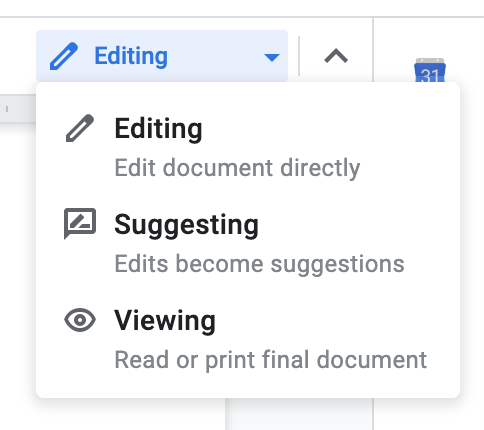This screenshot has height=430, width=484.
Task: Click the gray pencil icon beside Editing option
Action: (x=80, y=128)
